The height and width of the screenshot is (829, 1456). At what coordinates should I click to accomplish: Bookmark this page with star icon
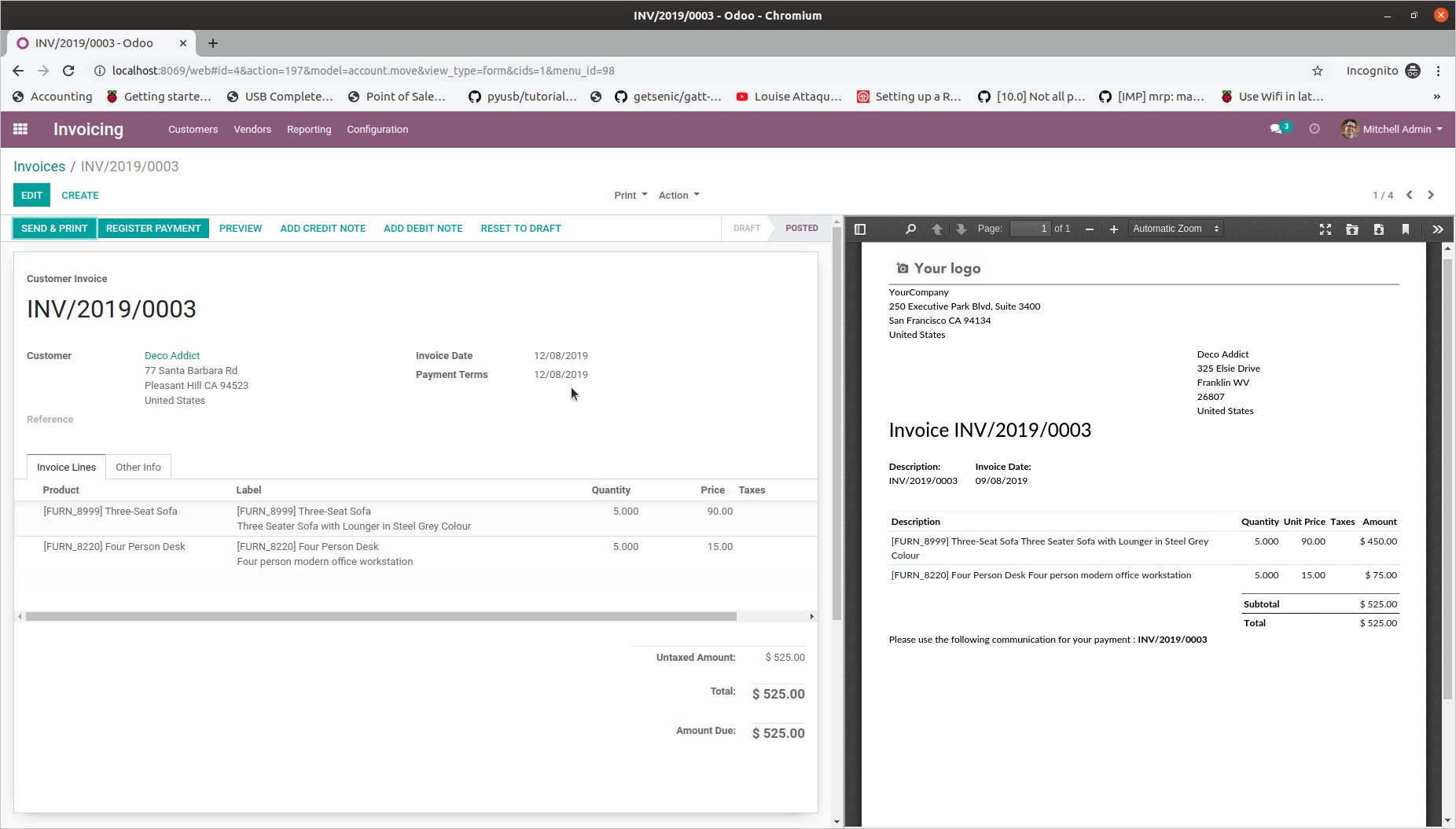tap(1318, 71)
